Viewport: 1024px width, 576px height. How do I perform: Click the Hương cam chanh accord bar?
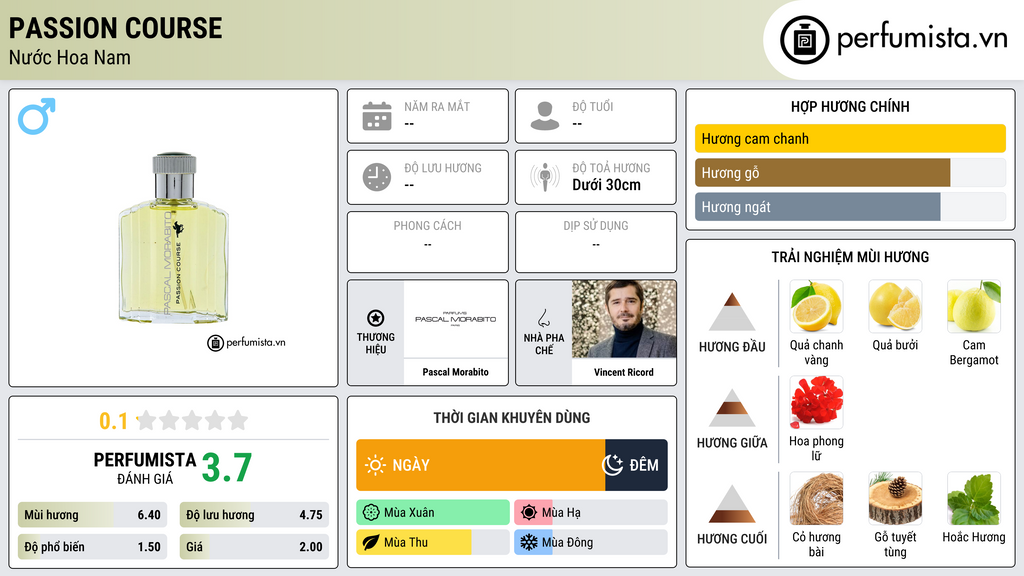point(850,138)
